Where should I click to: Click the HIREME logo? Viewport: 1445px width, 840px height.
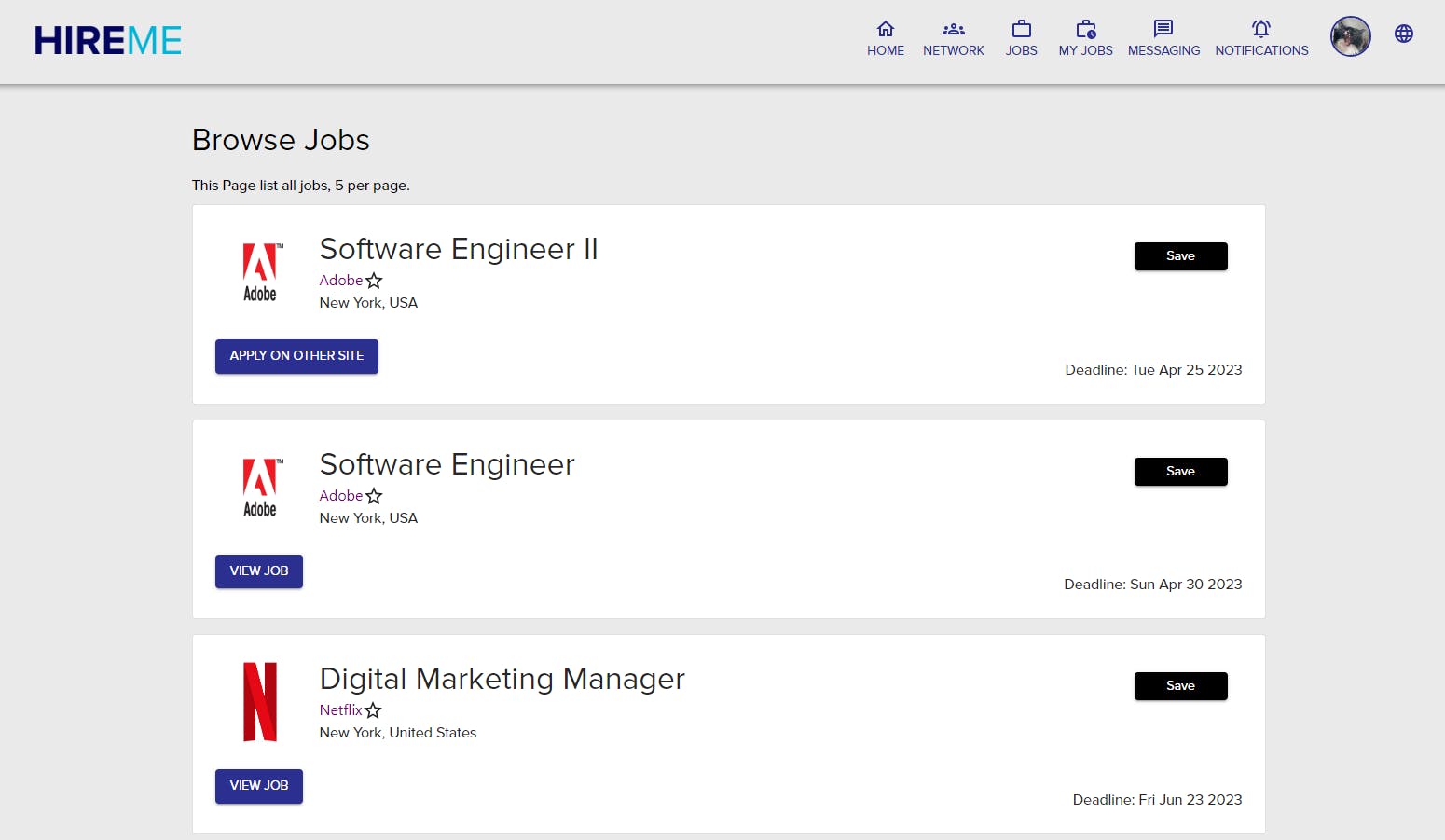point(108,41)
